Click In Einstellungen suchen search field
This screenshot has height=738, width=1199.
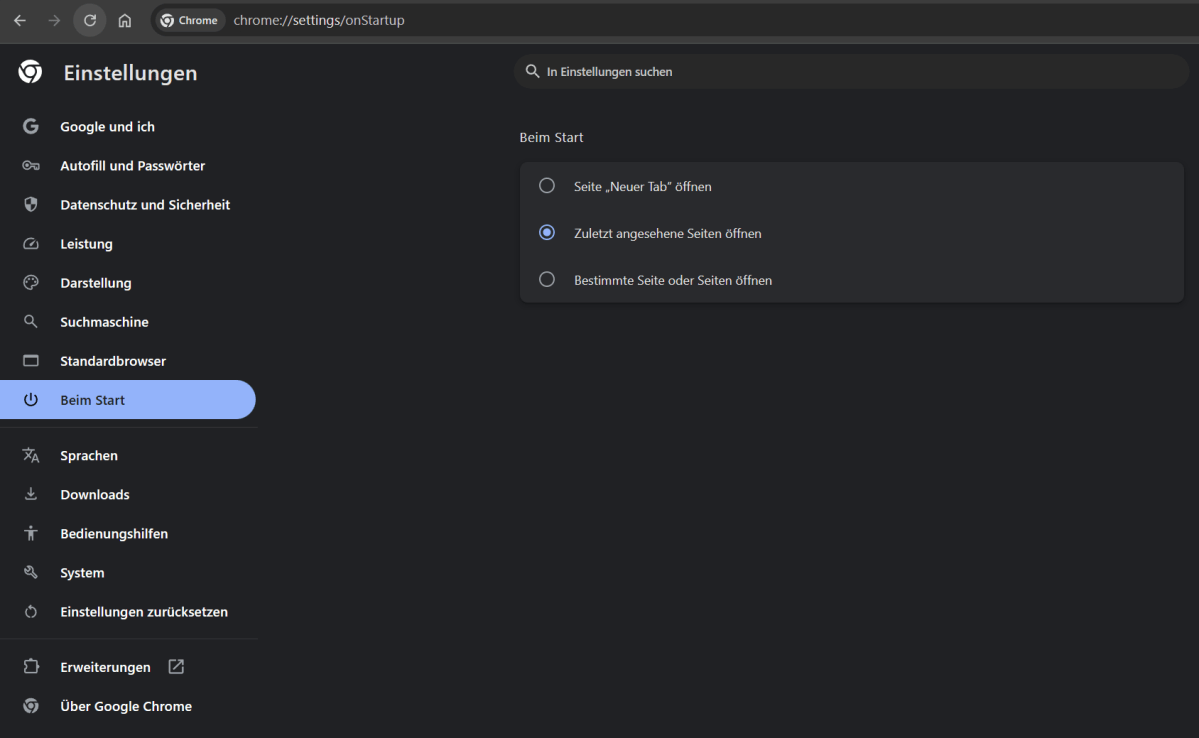pos(851,71)
